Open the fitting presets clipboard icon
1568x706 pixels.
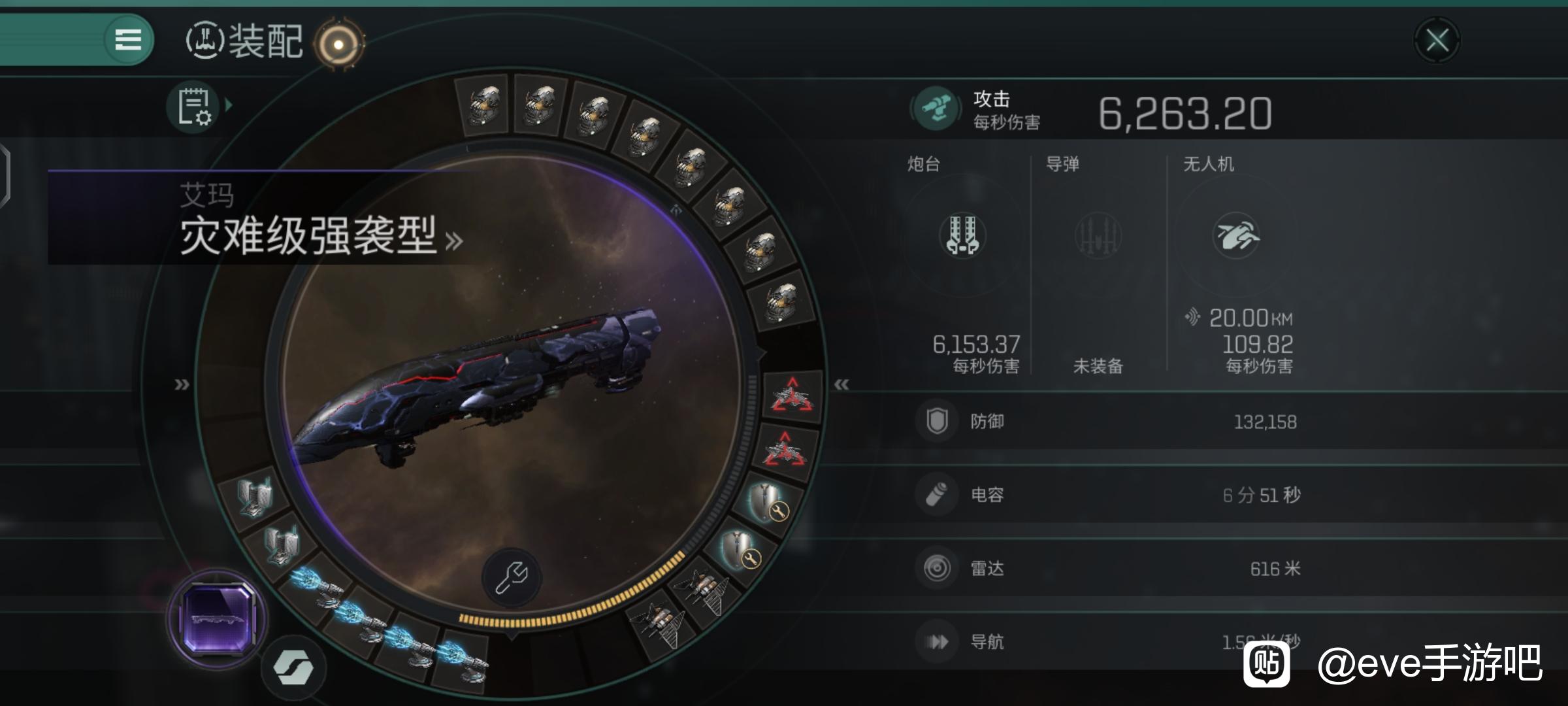coord(193,107)
